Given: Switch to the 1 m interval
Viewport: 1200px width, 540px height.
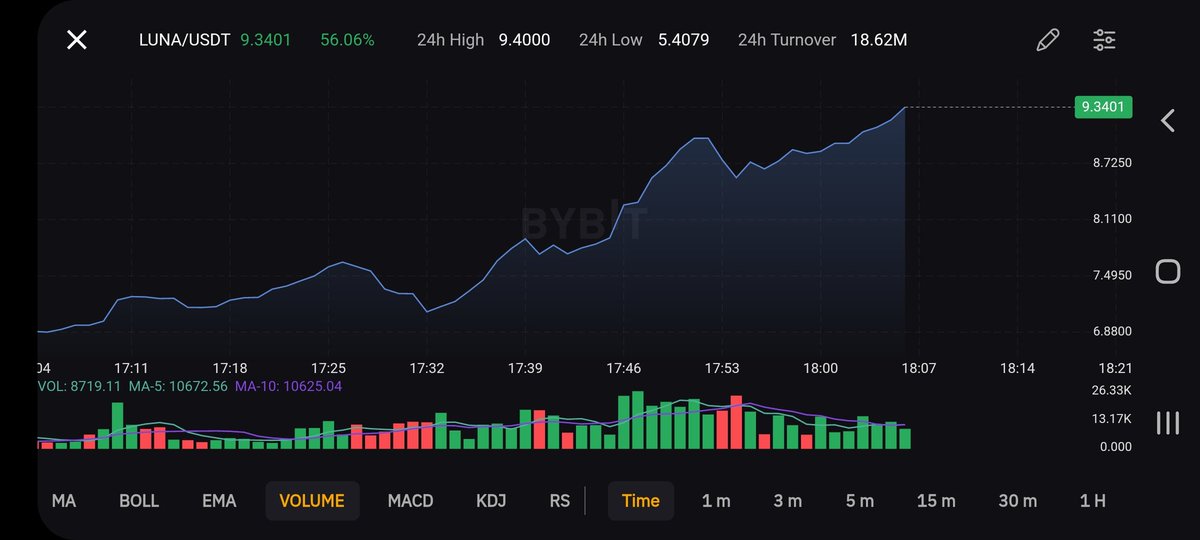Looking at the screenshot, I should pos(716,501).
